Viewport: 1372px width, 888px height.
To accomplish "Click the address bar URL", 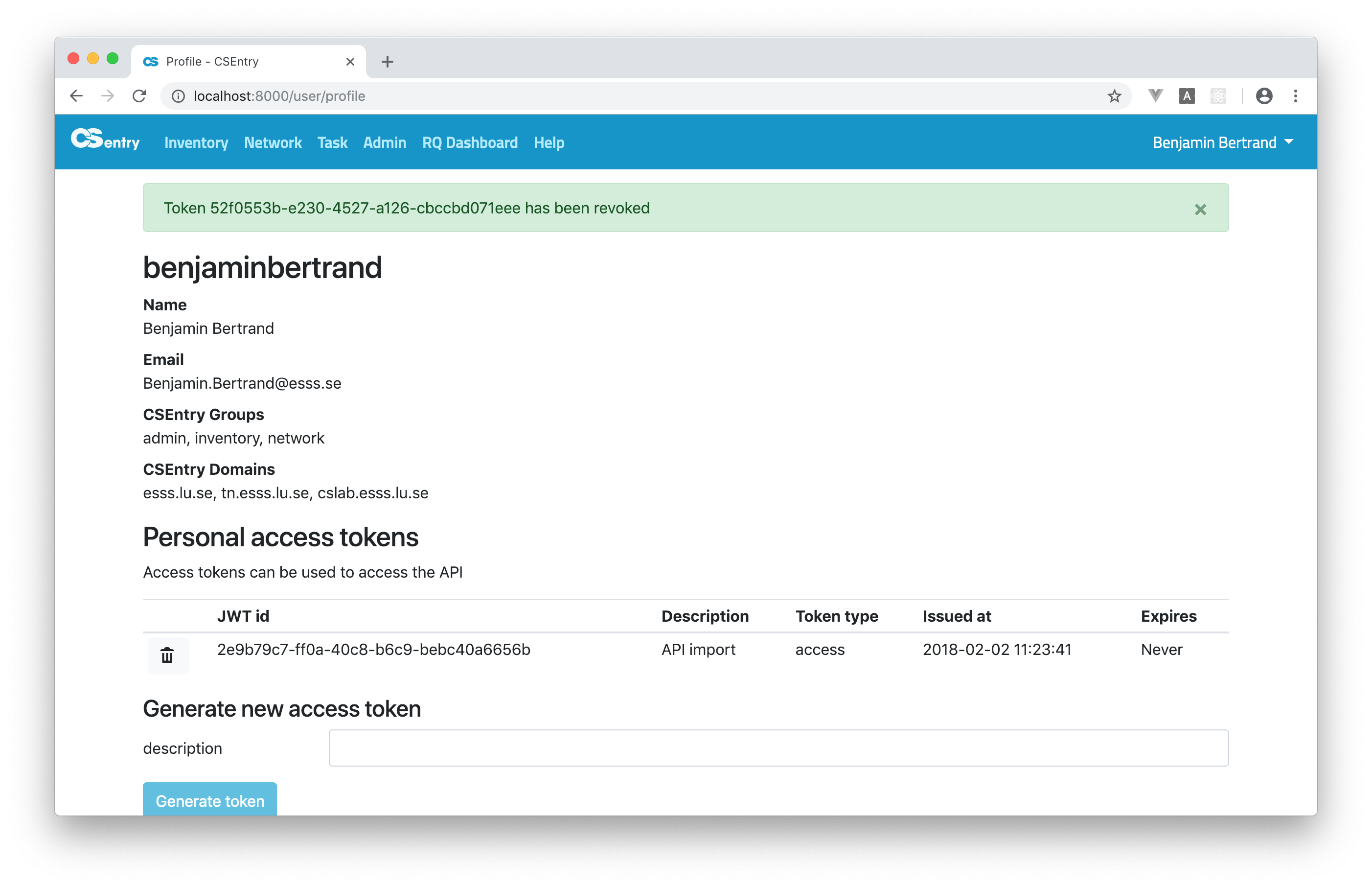I will pos(279,96).
